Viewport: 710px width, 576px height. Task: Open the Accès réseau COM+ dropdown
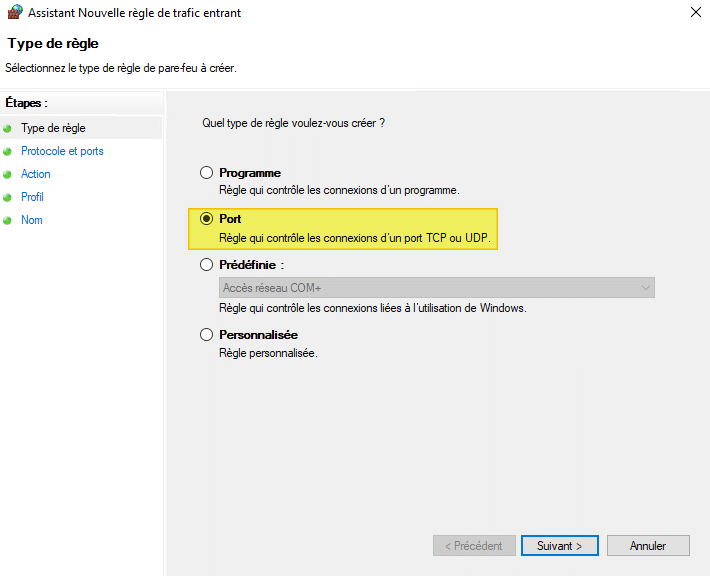437,288
